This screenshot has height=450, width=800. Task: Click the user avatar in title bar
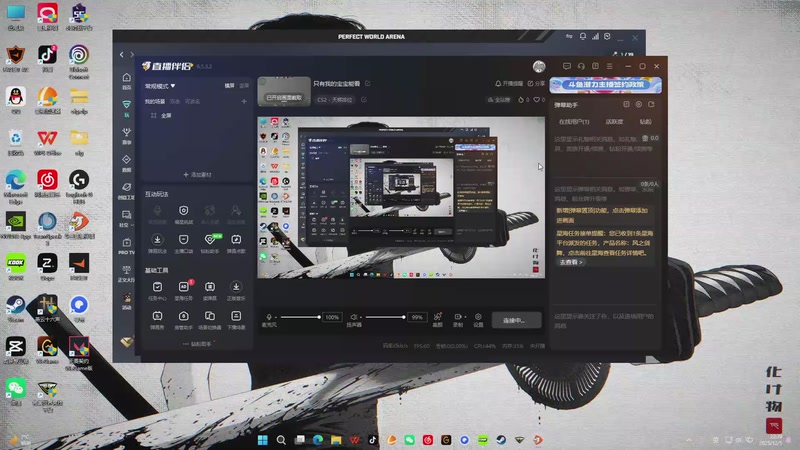[539, 66]
